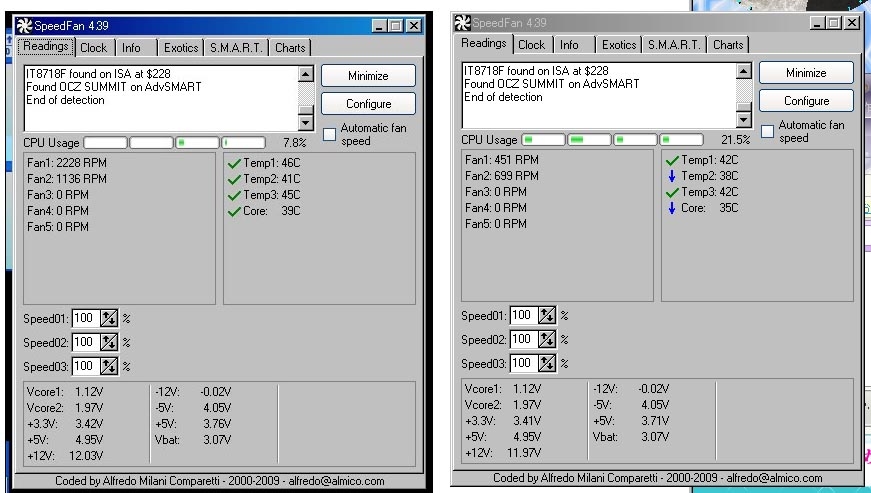Click Temp2 blue down arrow in right window
This screenshot has height=493, width=871.
(672, 176)
